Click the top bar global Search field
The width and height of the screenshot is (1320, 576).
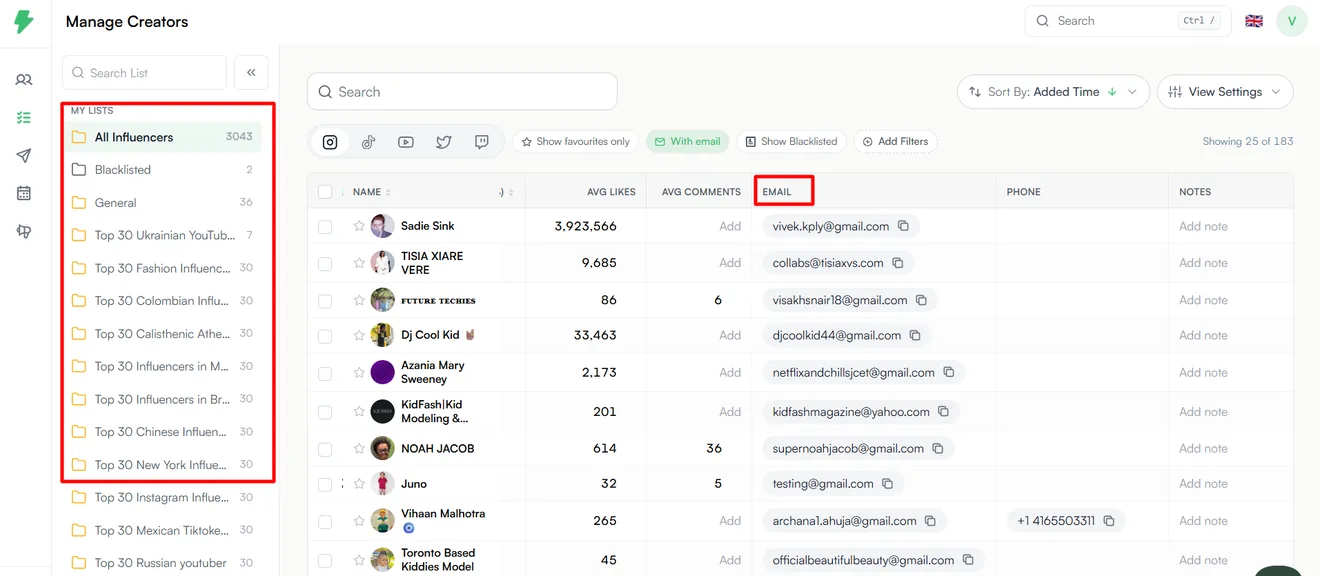1126,21
